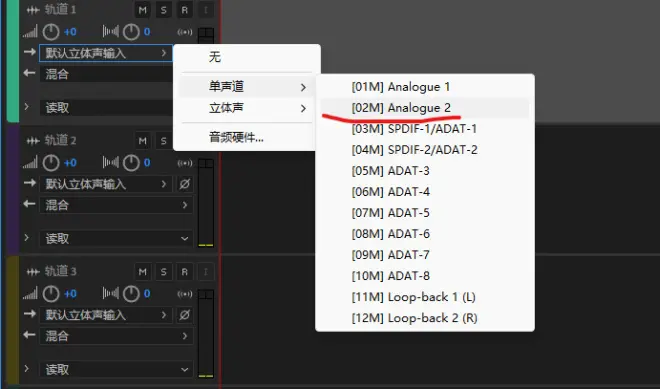Expand Track 3 automation lanes chevron
Viewport: 660px width, 389px height.
(27, 369)
